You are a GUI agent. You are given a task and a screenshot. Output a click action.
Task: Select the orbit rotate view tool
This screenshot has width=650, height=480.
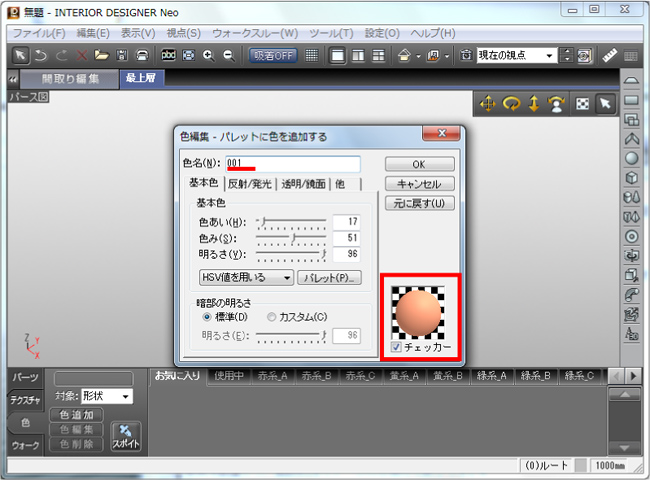point(511,104)
